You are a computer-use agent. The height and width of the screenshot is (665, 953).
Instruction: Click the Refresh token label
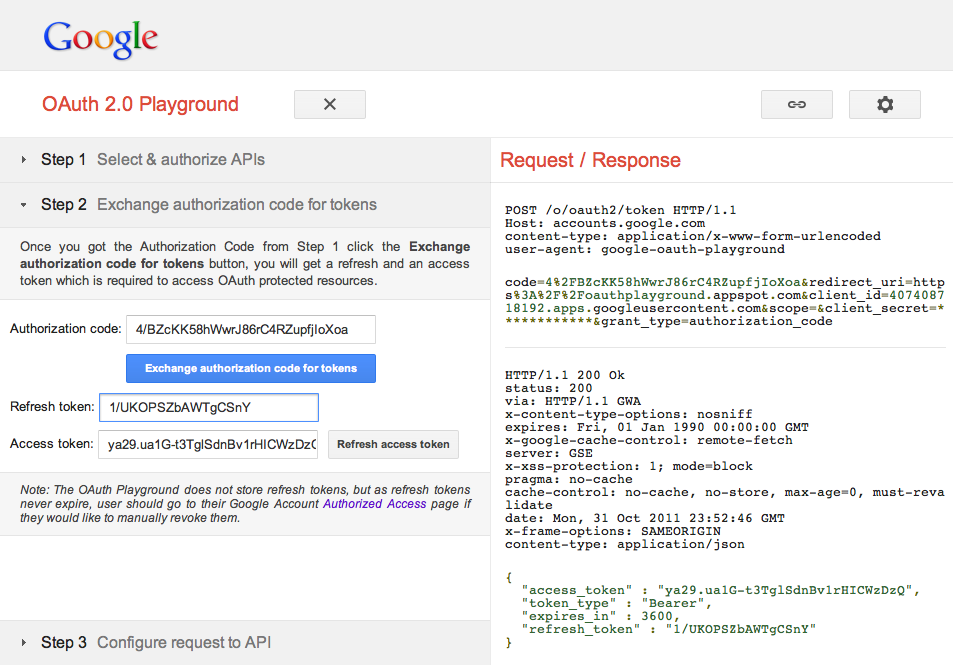52,407
